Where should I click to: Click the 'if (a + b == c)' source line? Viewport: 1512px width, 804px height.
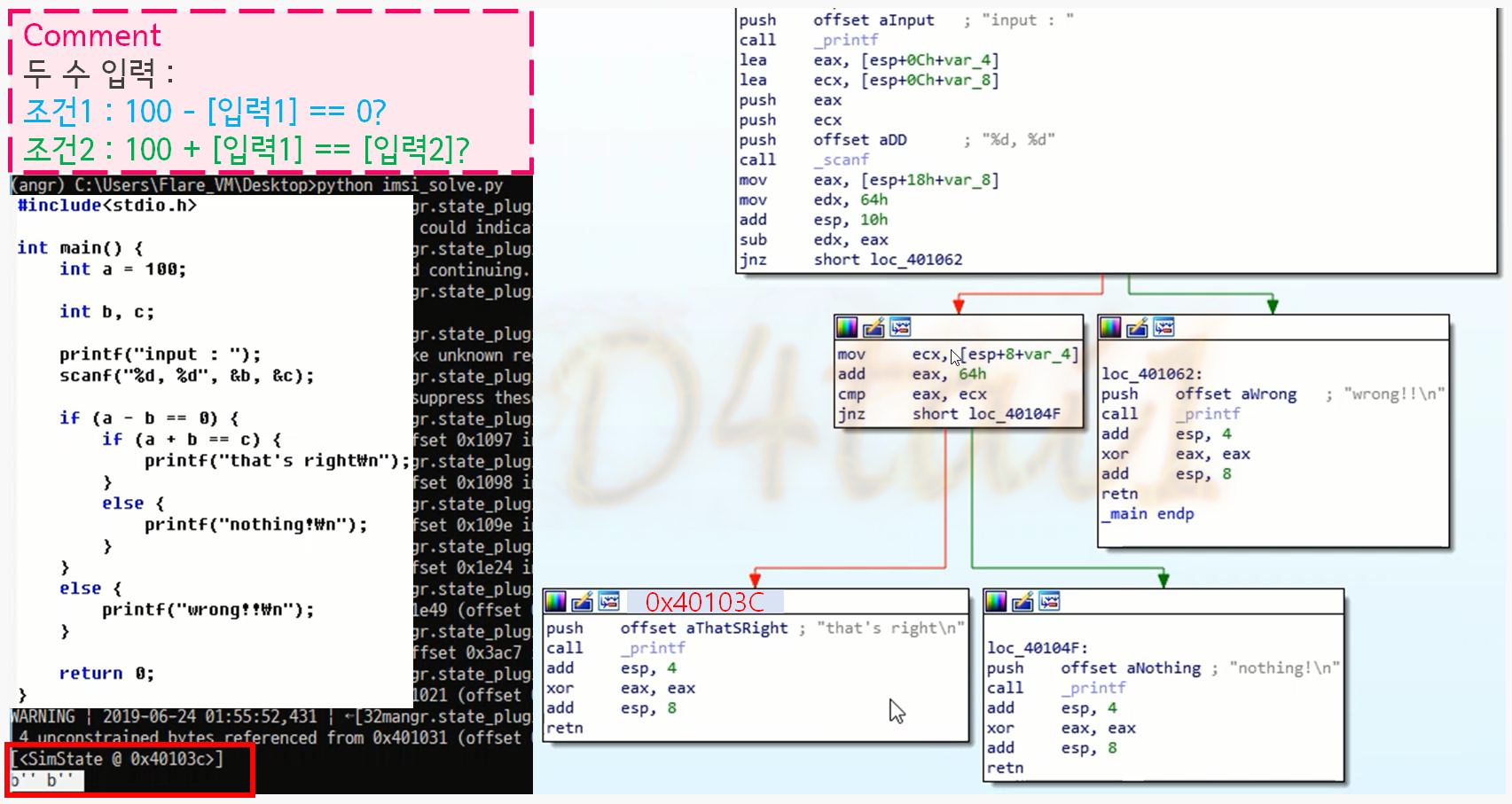tap(192, 439)
